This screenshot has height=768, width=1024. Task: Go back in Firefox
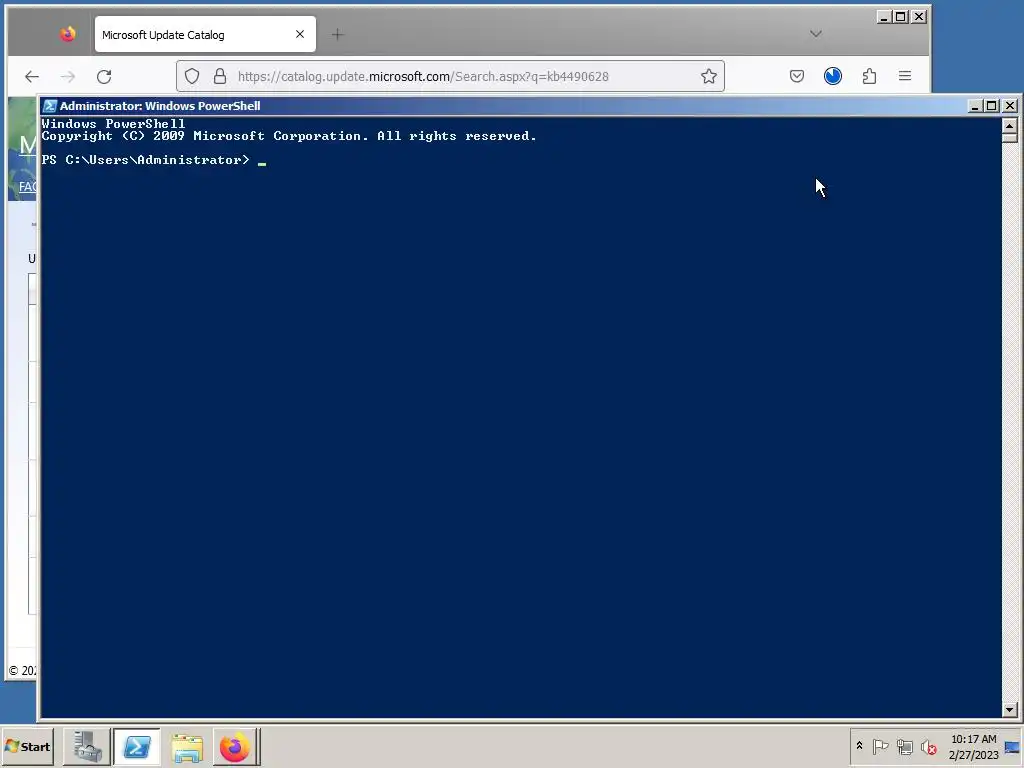tap(31, 76)
